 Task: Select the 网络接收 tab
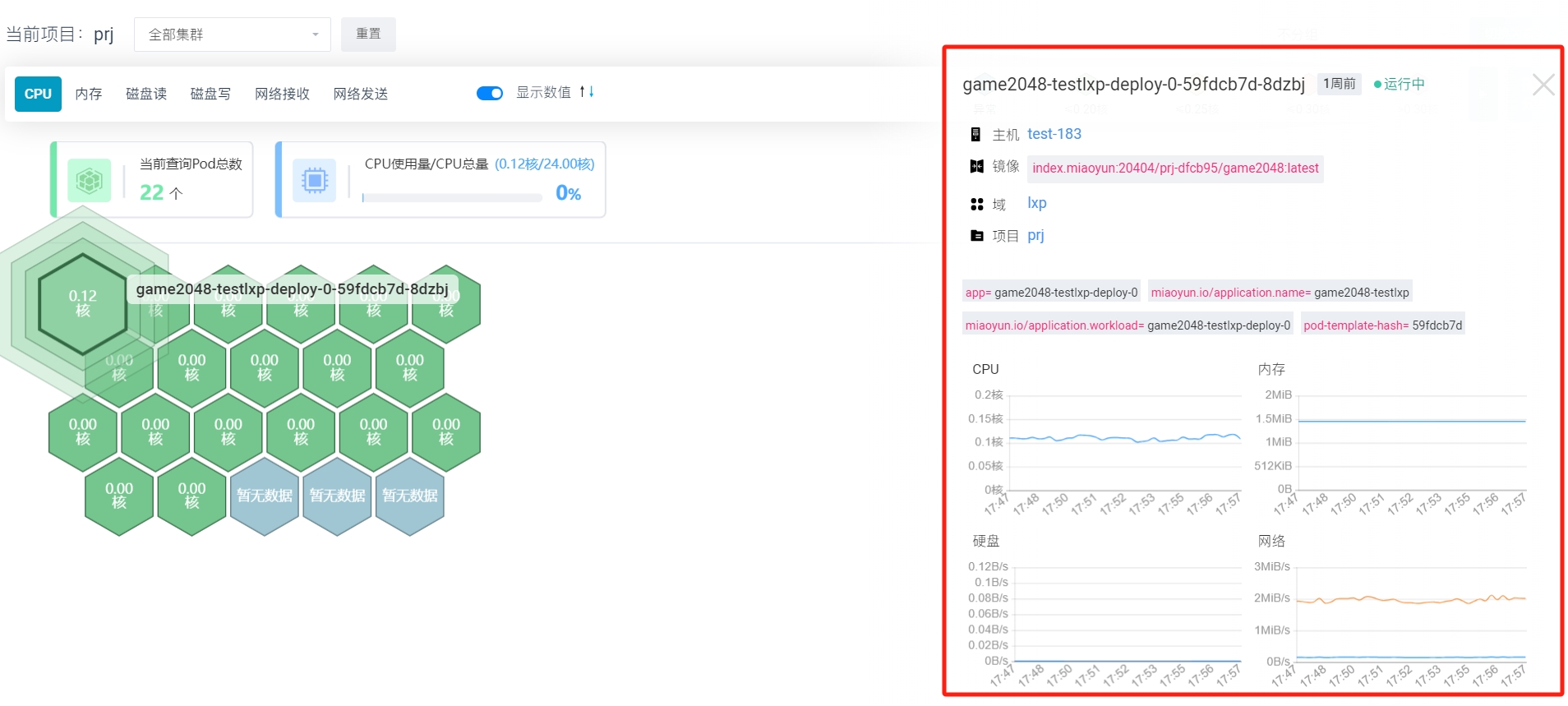coord(282,94)
